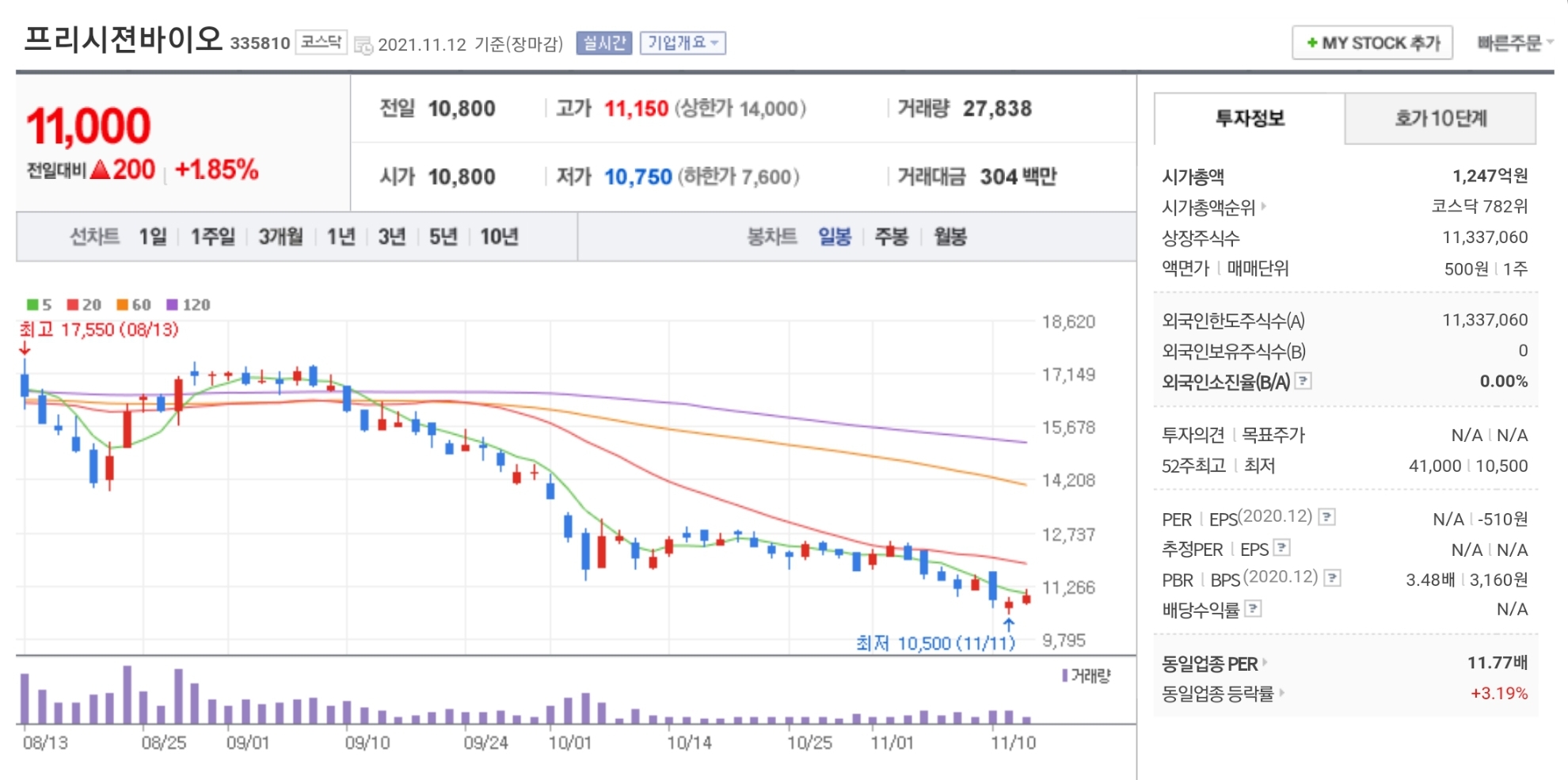Viewport: 1568px width, 780px height.
Task: Switch to the 호가10단계 tab
Action: [1441, 119]
